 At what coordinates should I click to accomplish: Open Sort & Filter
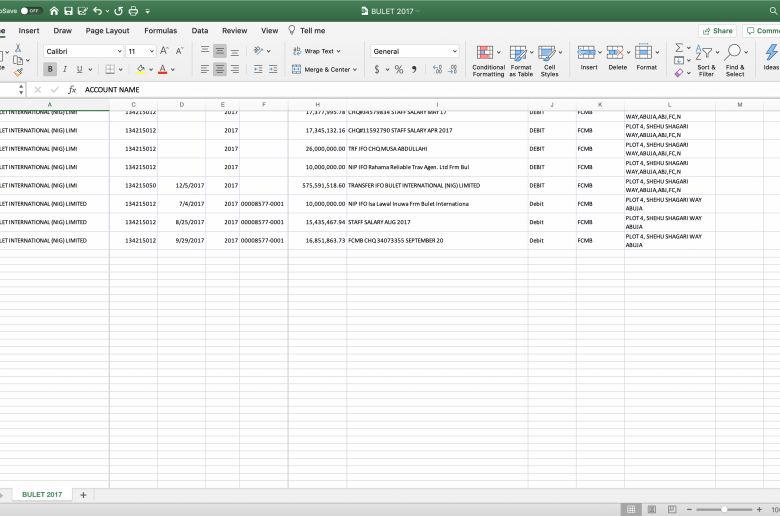pos(706,60)
